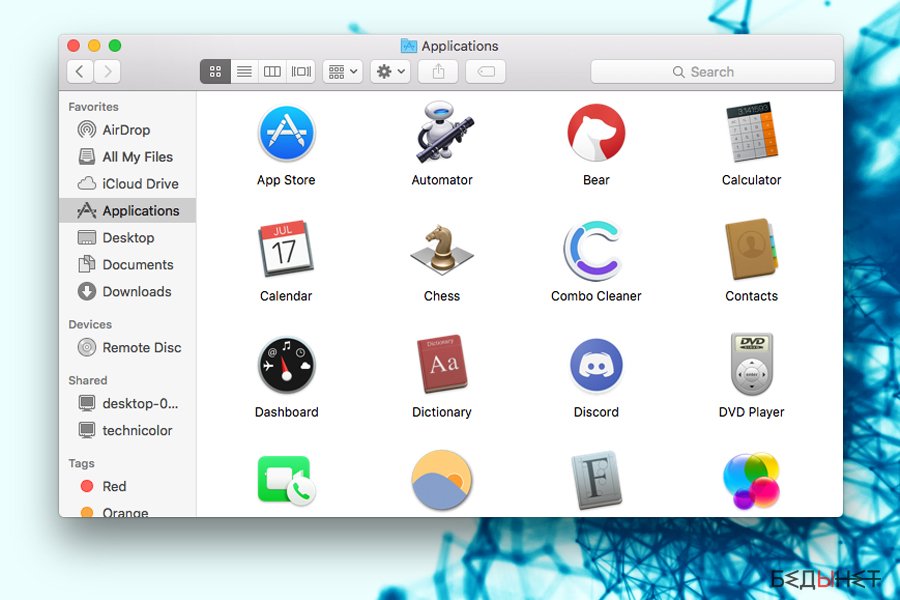Screen dimensions: 900x600
Task: Click the green zoom window button
Action: (115, 45)
